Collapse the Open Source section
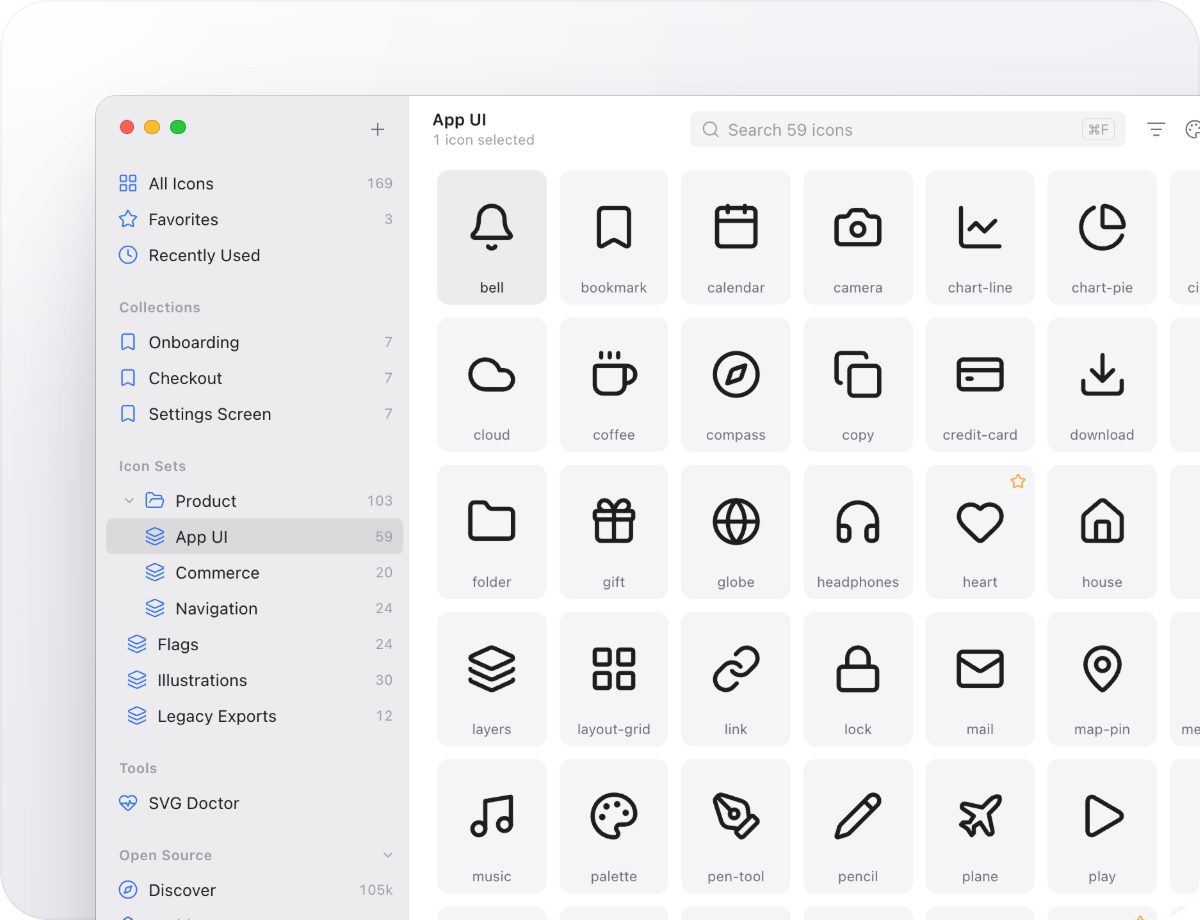The width and height of the screenshot is (1200, 920). point(388,855)
